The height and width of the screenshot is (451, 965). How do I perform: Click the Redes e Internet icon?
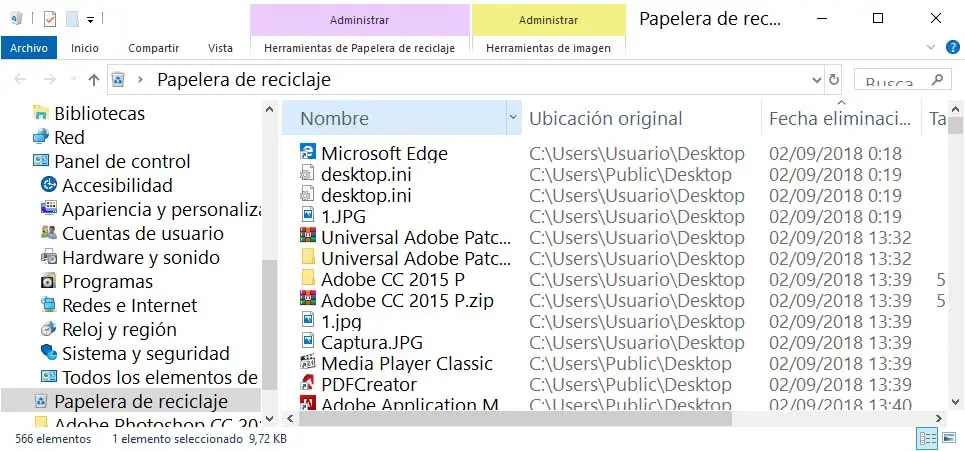49,305
